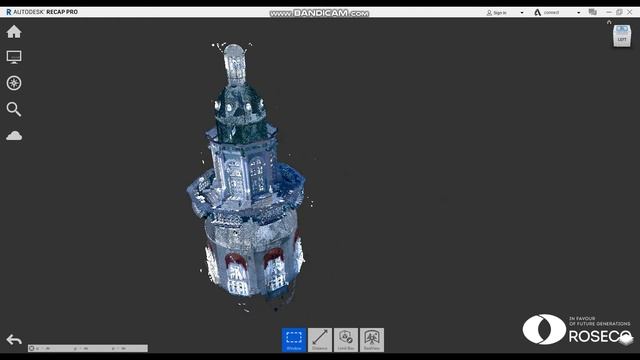Viewport: 640px width, 360px height.
Task: Activate the Limit Box tool
Action: 346,340
